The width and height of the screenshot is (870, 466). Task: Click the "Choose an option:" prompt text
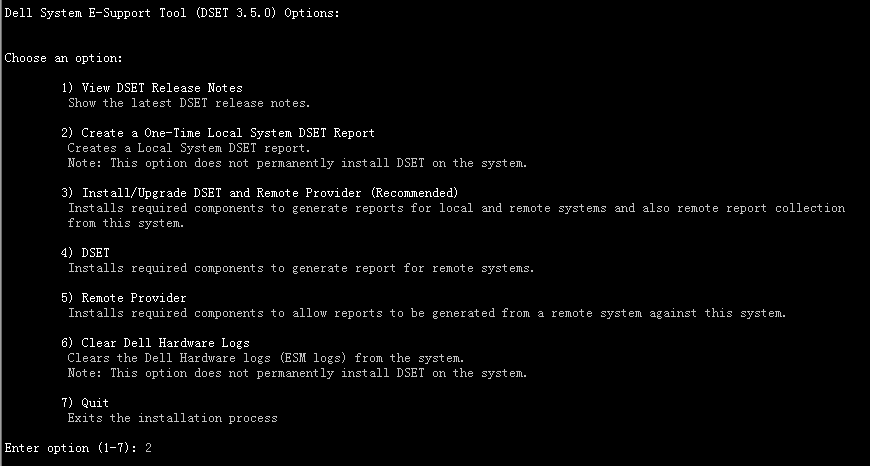[63, 58]
